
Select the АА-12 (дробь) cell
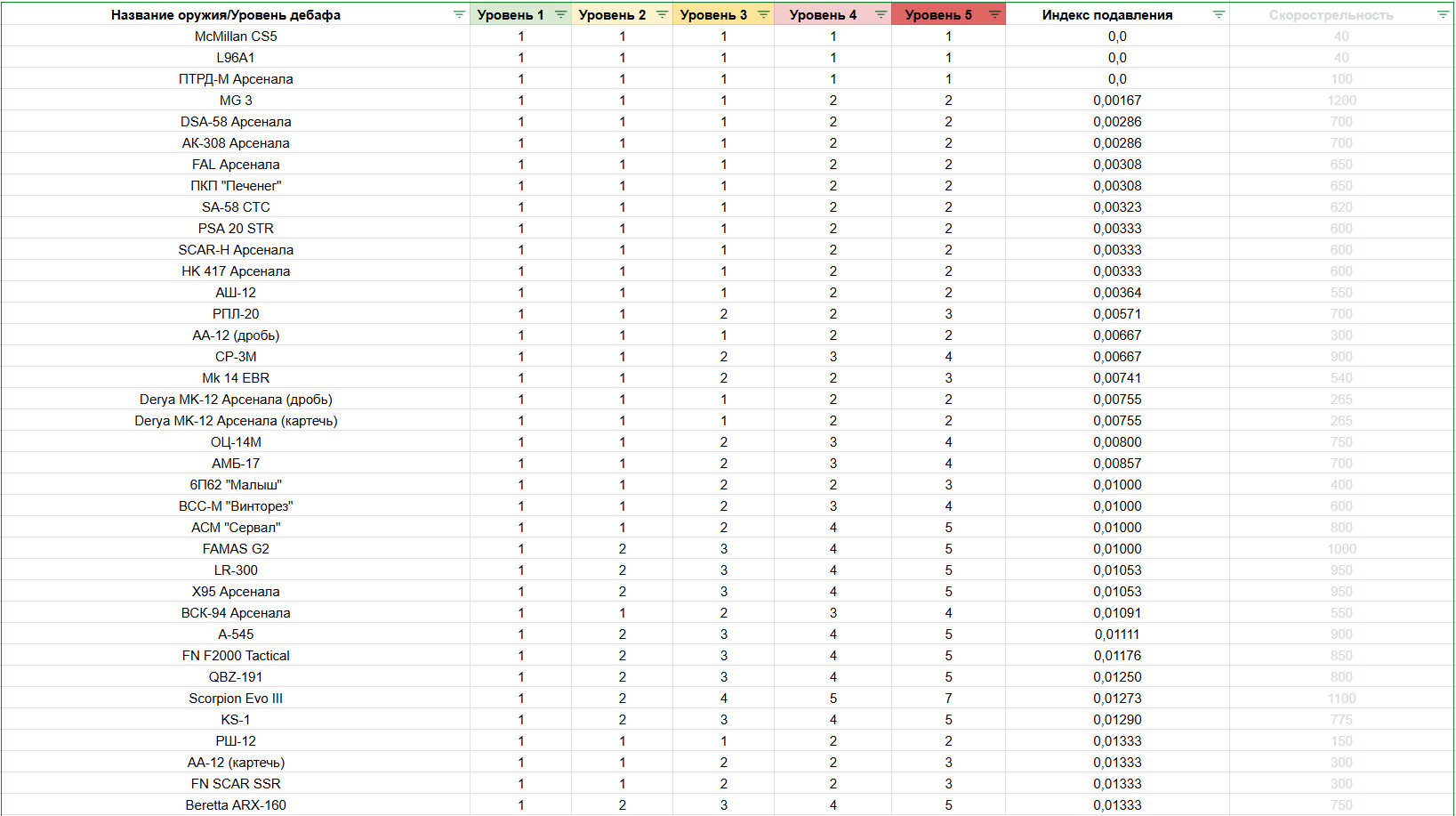(x=236, y=335)
